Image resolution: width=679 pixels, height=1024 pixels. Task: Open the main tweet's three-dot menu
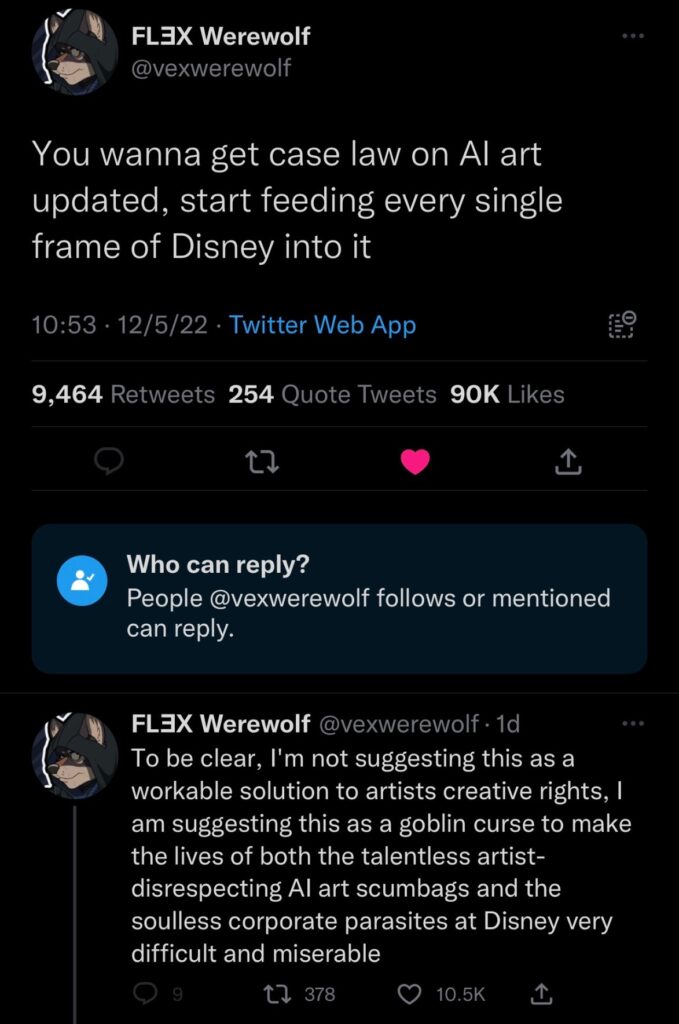pos(633,36)
